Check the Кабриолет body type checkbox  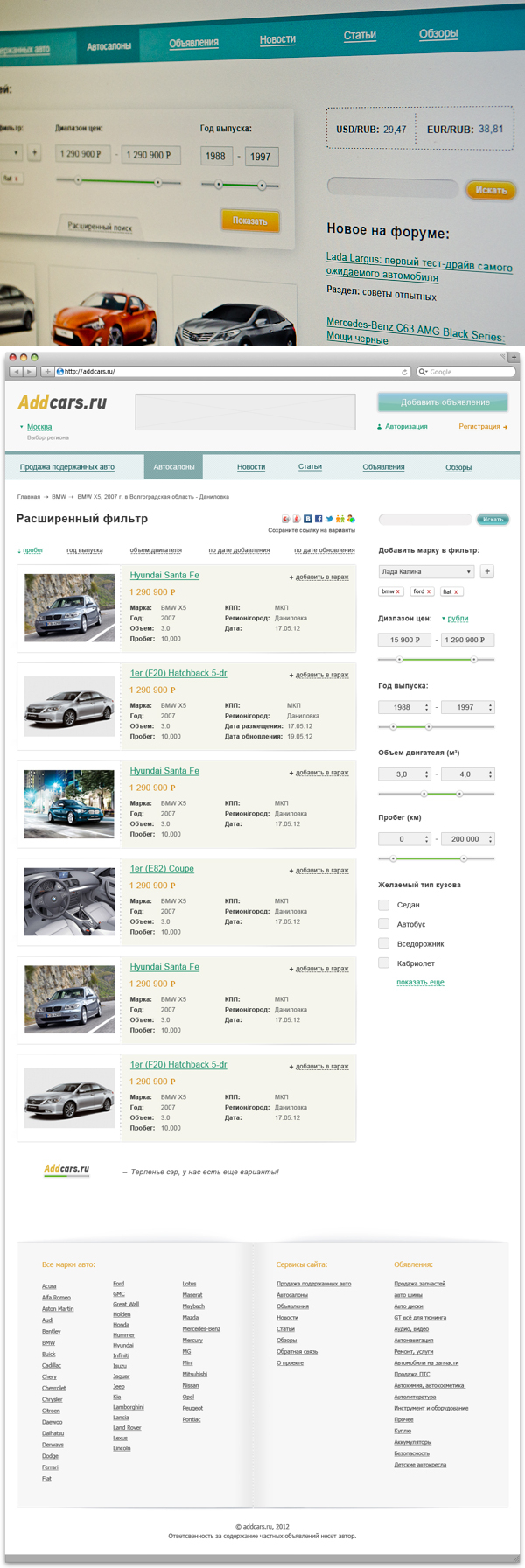[x=383, y=962]
